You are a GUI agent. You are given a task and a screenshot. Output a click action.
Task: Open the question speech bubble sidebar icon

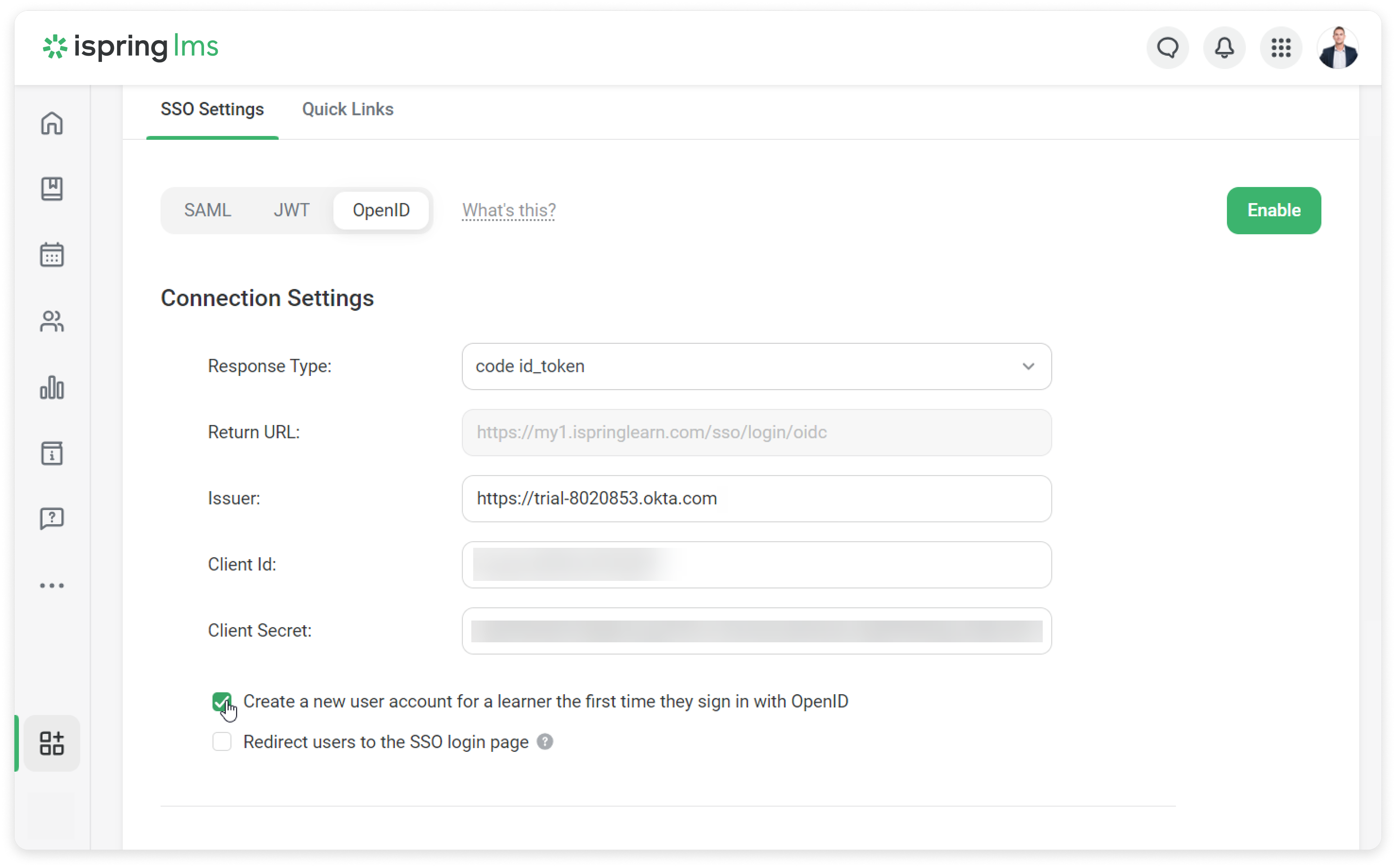click(x=51, y=519)
